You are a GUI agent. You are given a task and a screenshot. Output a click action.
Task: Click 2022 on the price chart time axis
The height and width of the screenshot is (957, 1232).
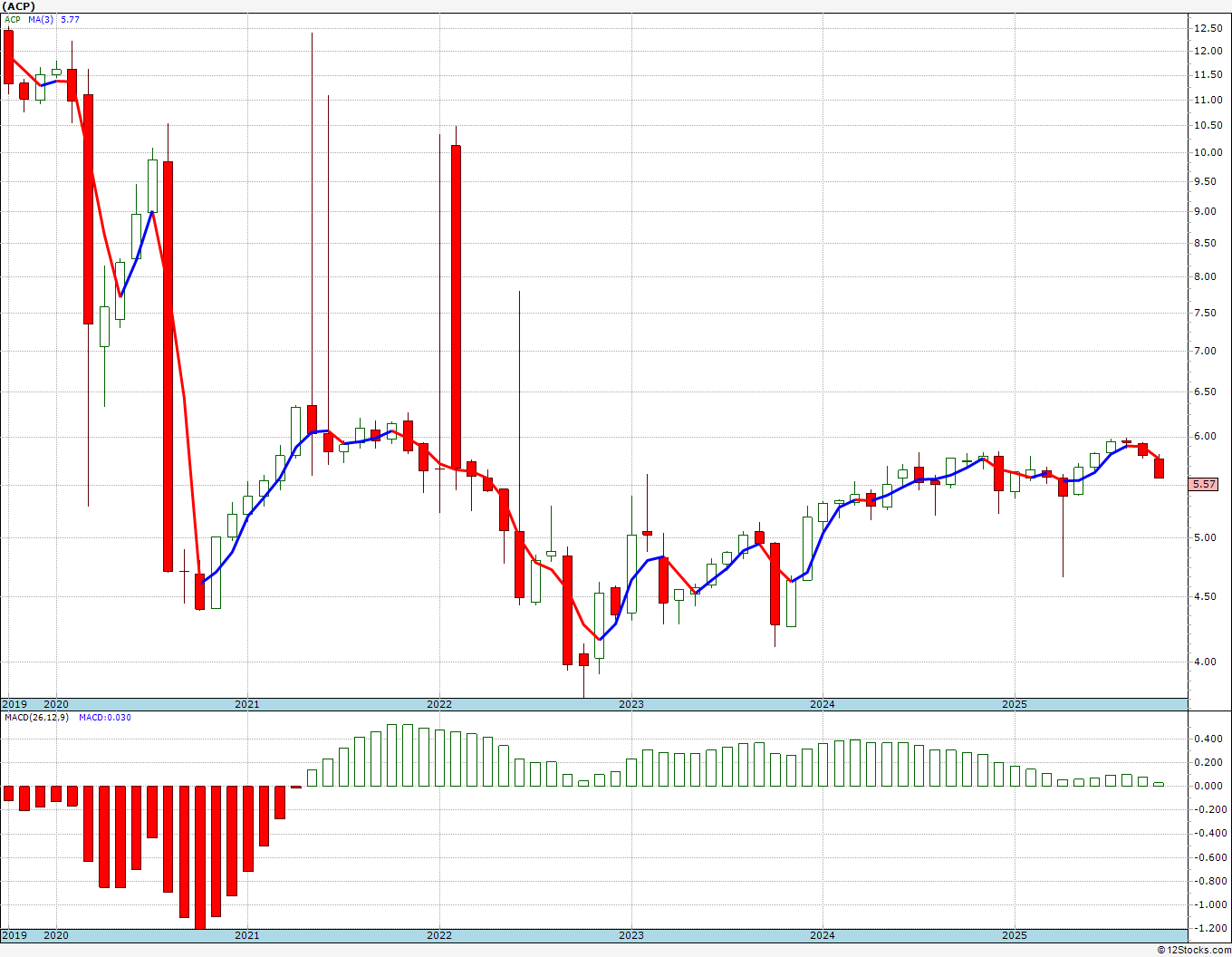pos(439,704)
